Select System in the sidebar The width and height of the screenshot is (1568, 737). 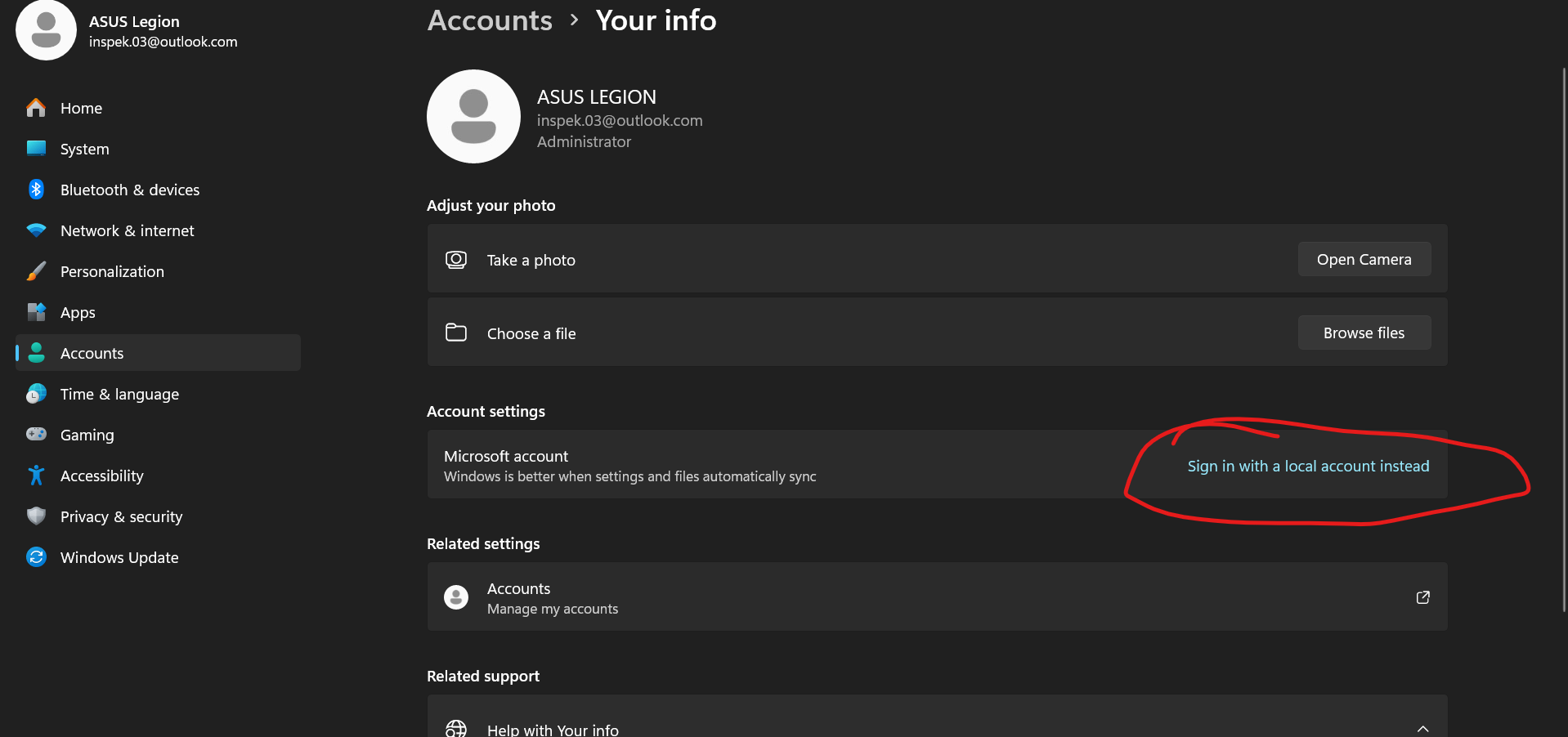[x=84, y=149]
